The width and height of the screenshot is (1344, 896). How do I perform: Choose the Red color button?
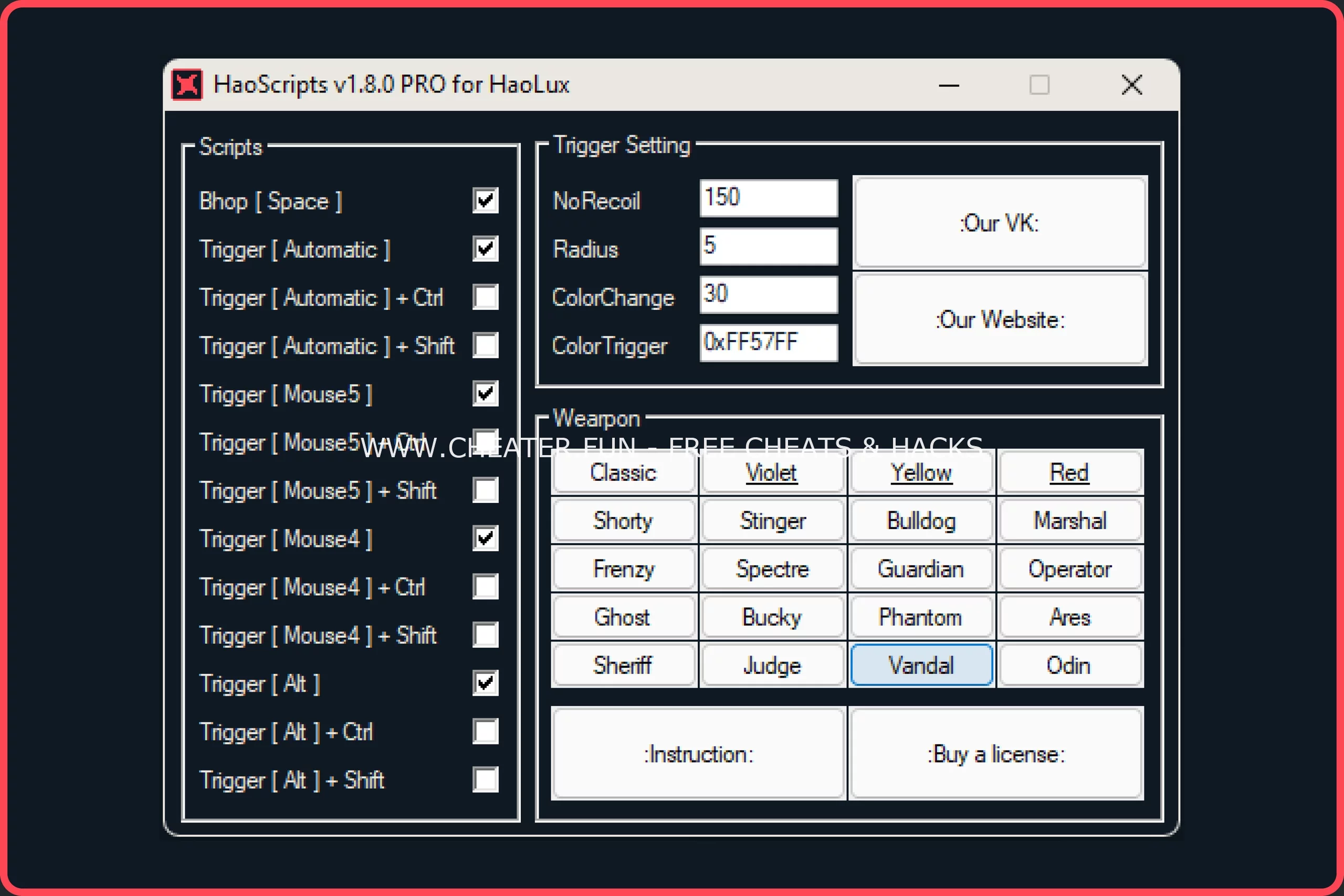click(1070, 472)
